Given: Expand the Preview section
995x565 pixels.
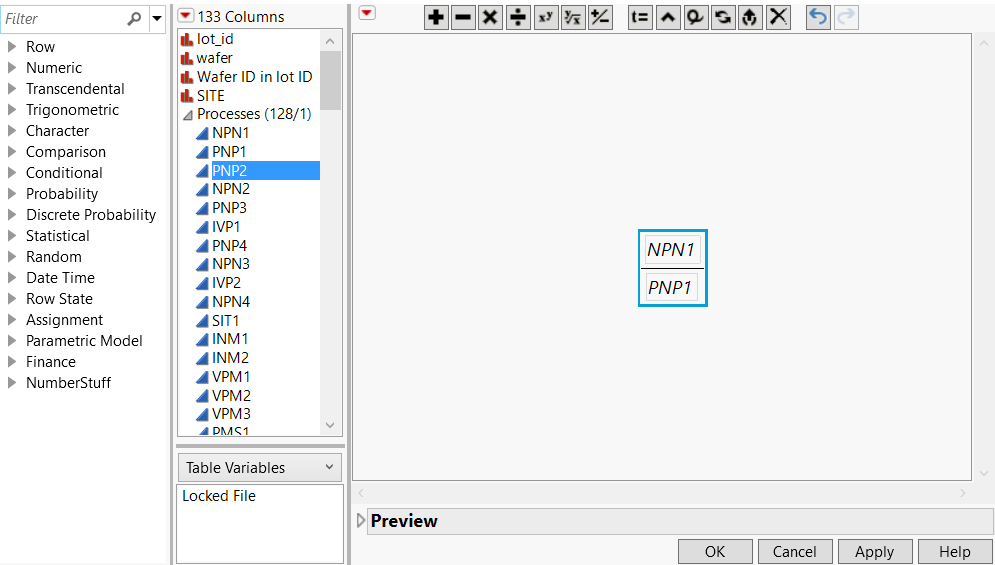Looking at the screenshot, I should [361, 521].
